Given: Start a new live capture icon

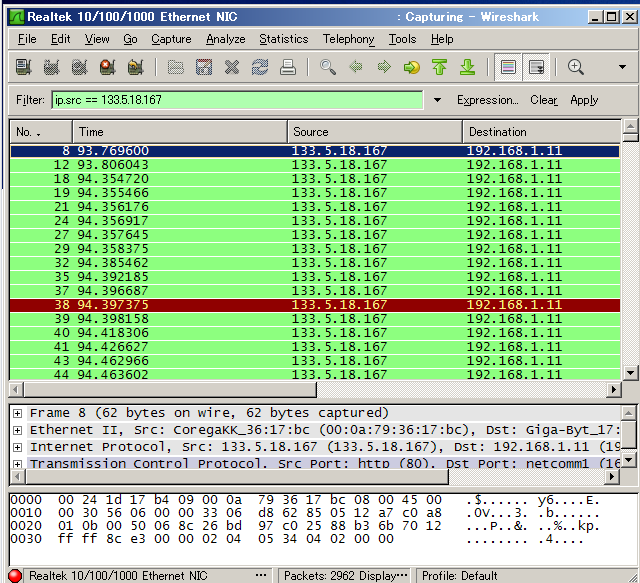Looking at the screenshot, I should (80, 67).
